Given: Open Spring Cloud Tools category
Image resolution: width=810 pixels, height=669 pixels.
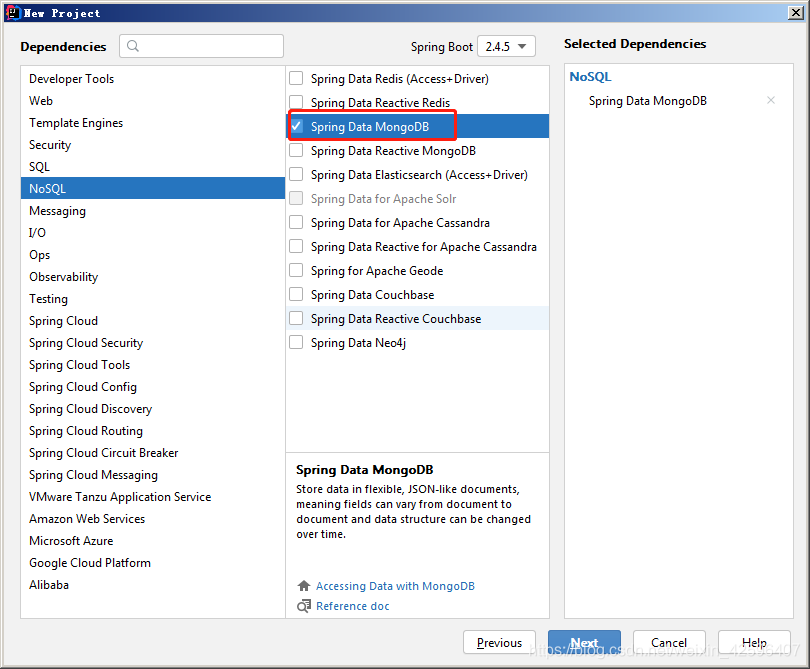Looking at the screenshot, I should pyautogui.click(x=153, y=365).
